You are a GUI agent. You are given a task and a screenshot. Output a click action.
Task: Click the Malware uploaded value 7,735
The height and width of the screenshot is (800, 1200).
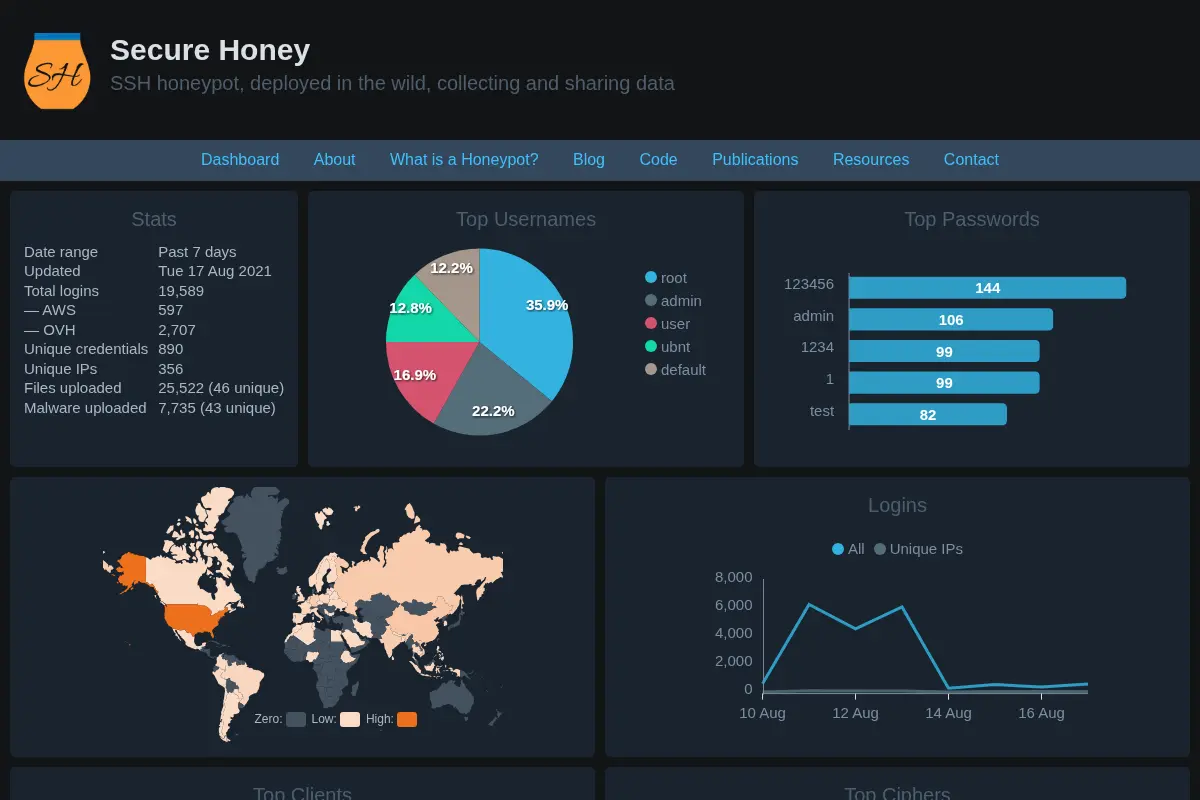click(217, 408)
